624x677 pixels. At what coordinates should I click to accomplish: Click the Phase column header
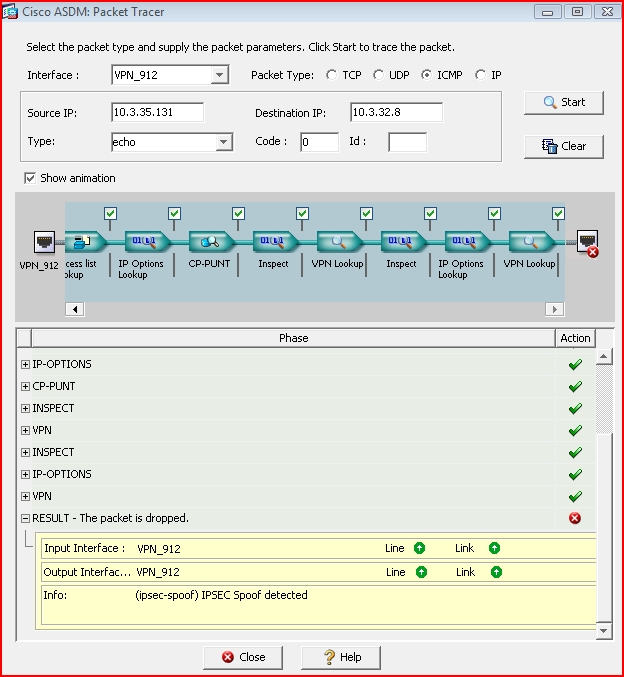pyautogui.click(x=293, y=338)
